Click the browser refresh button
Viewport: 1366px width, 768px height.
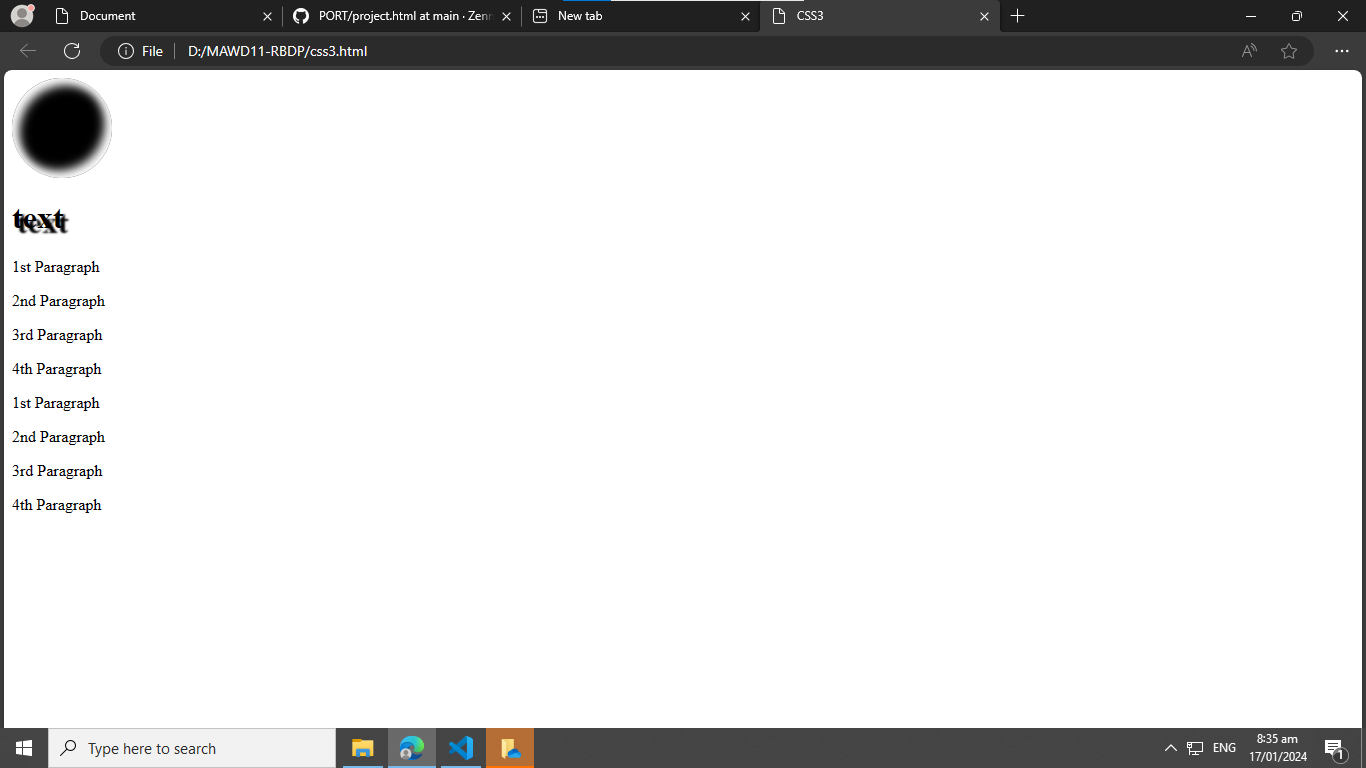pyautogui.click(x=72, y=51)
